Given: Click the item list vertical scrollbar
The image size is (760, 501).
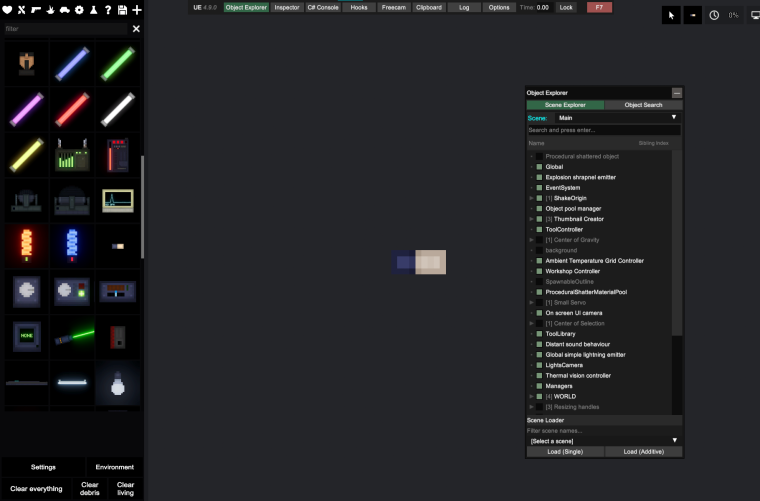Looking at the screenshot, I should [142, 207].
